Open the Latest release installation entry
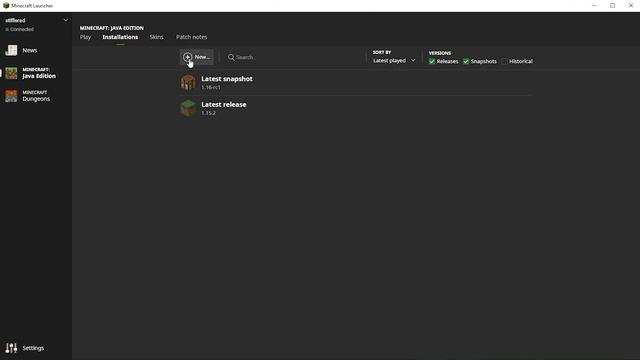Image resolution: width=640 pixels, height=360 pixels. pos(355,108)
